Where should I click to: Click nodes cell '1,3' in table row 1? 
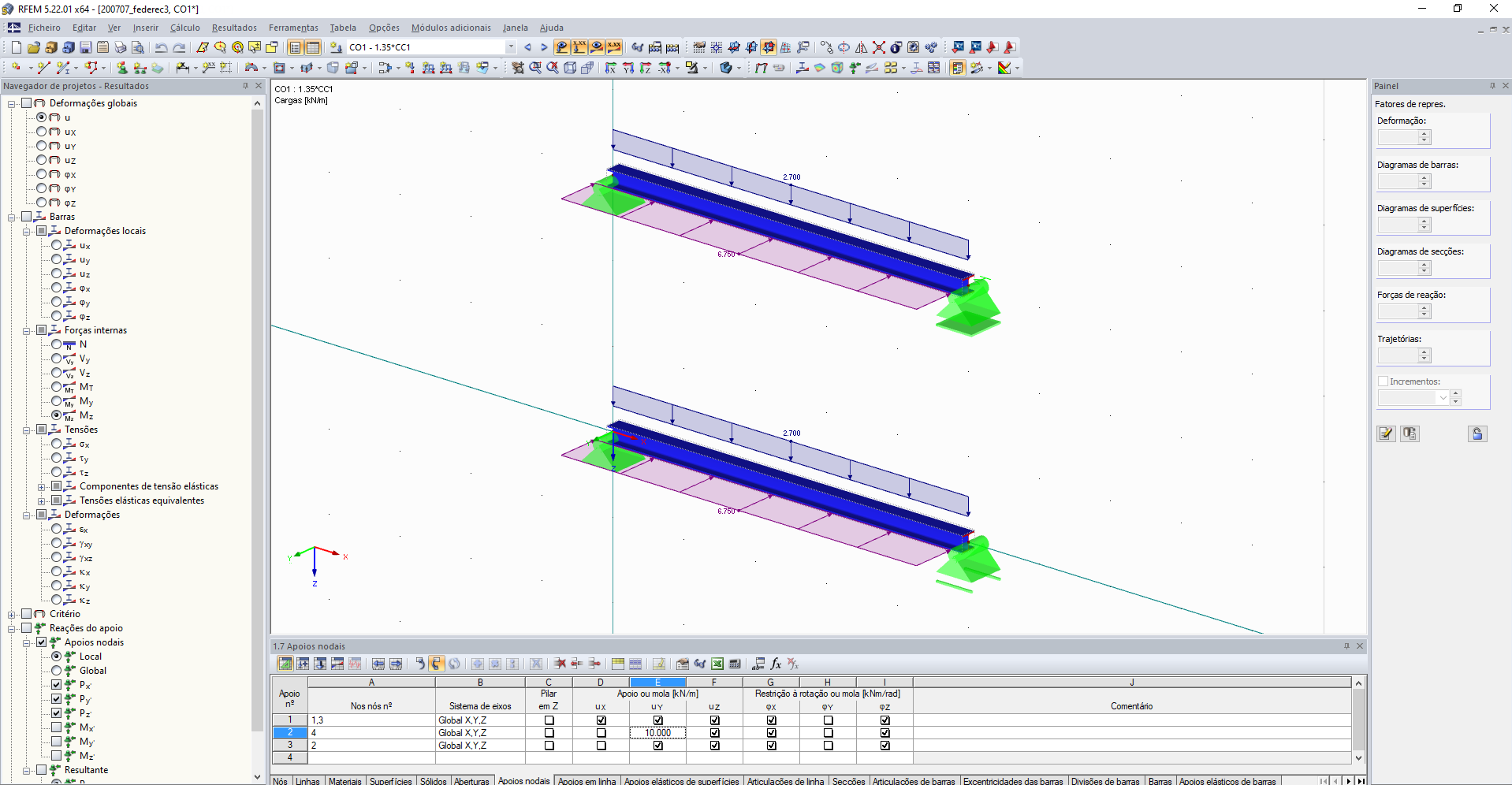pyautogui.click(x=371, y=720)
